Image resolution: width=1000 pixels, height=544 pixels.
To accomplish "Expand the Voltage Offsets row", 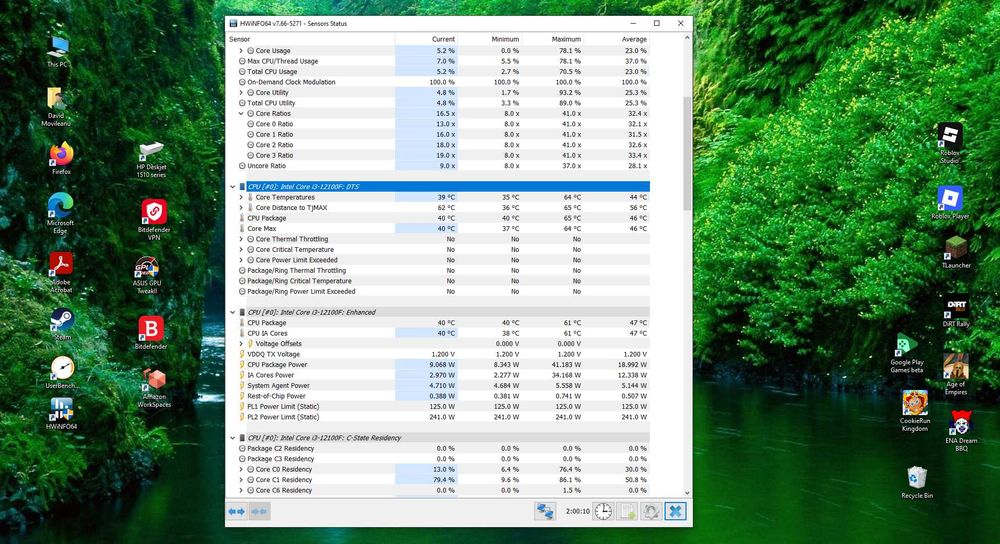I will (x=241, y=344).
